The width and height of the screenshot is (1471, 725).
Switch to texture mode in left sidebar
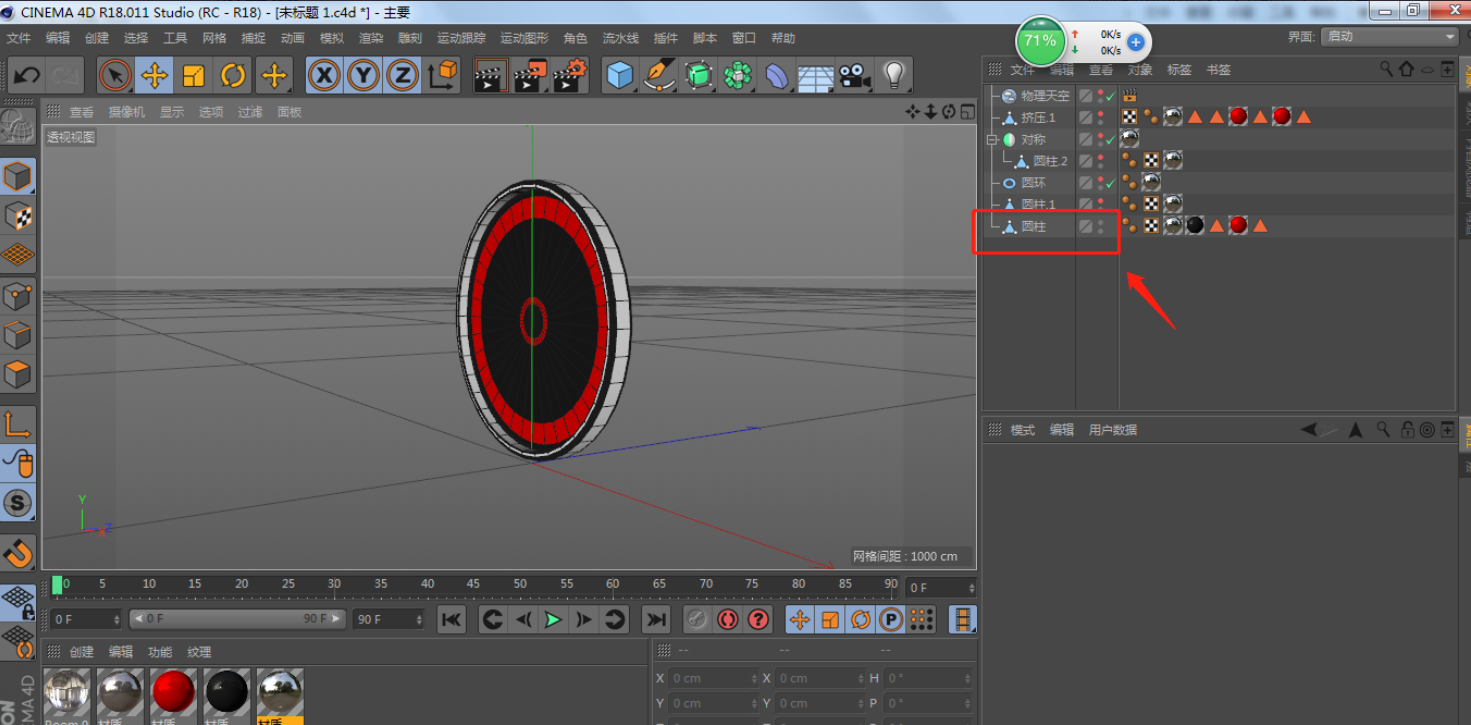18,216
